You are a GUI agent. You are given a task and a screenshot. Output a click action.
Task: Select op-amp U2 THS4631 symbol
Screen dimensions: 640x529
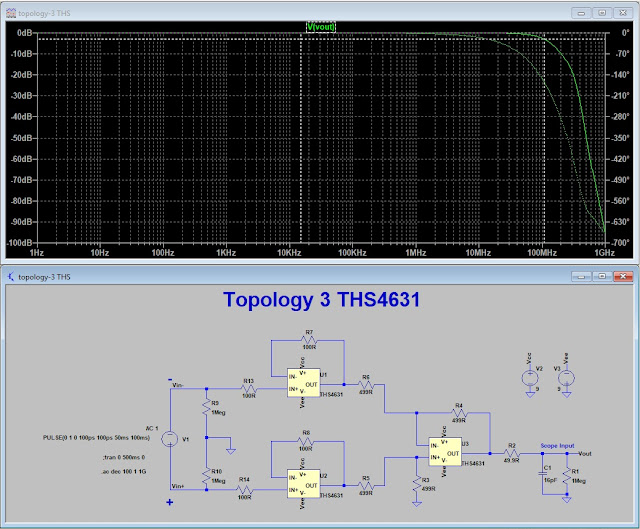303,484
